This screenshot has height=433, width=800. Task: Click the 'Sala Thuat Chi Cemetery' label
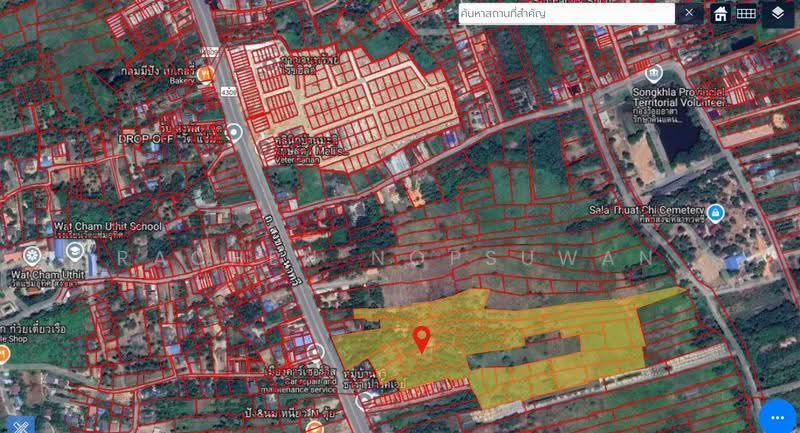pos(646,210)
